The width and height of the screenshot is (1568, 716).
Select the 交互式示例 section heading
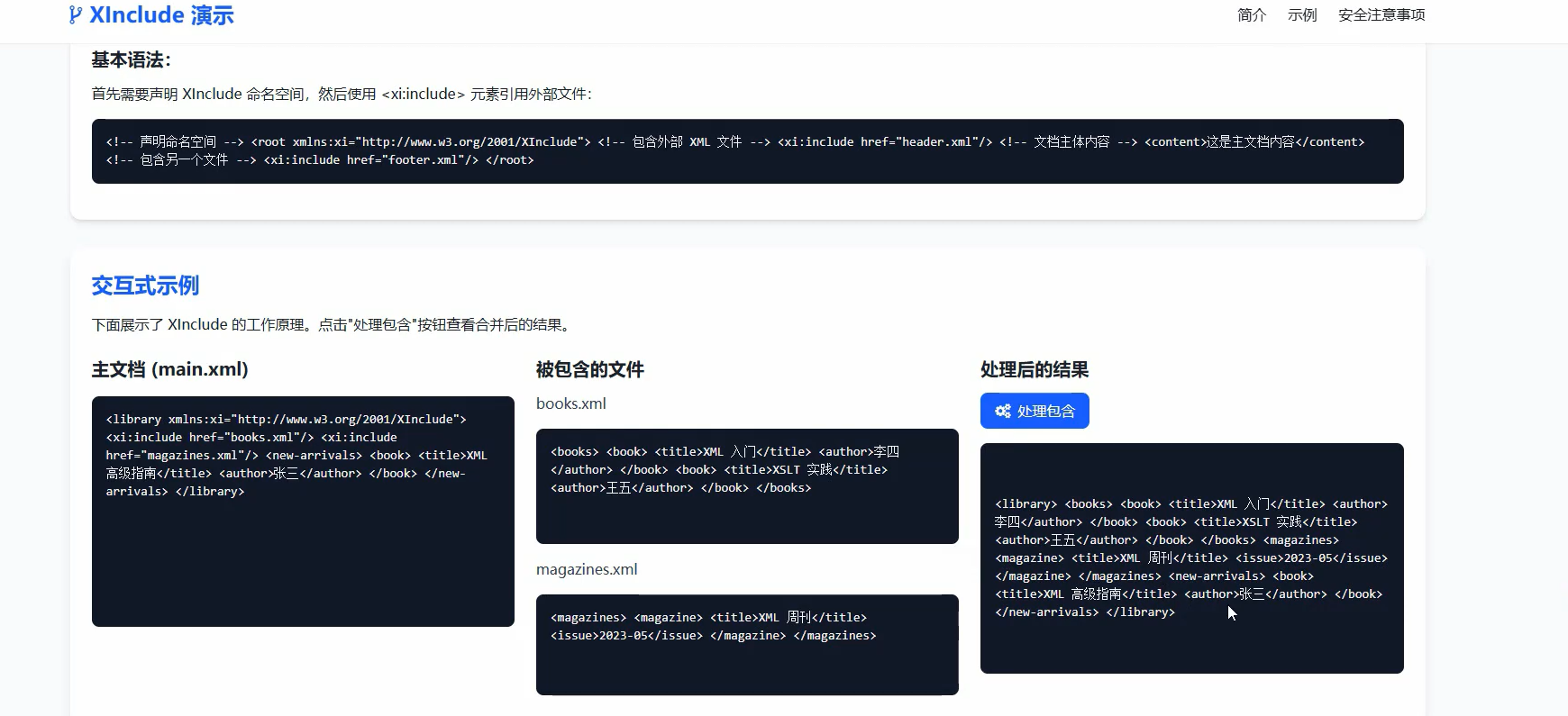point(145,285)
